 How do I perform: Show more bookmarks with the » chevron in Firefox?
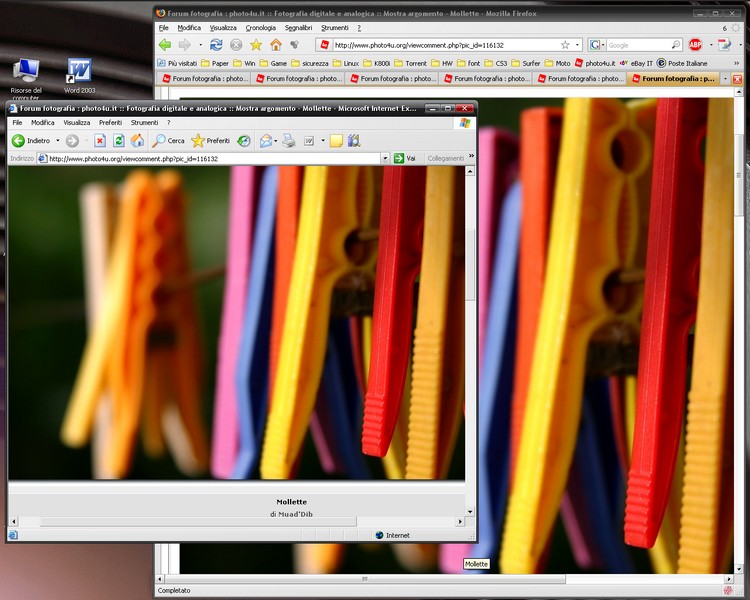tap(737, 63)
